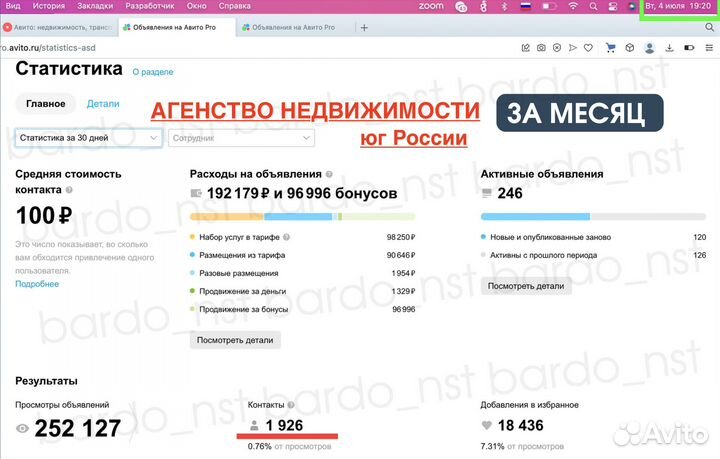
Task: Click the Разовые размещения expense row
Action: (303, 273)
